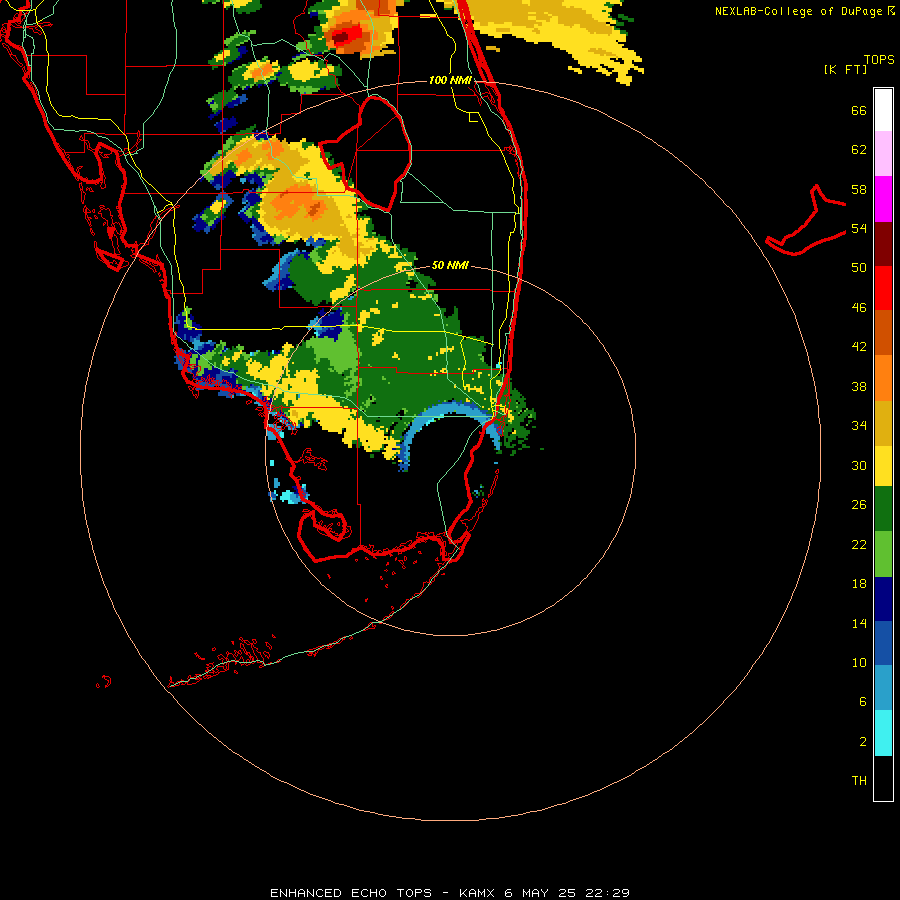Viewport: 900px width, 900px height.
Task: Click the ENHANCED ECHO TOPS caption text
Action: click(351, 893)
